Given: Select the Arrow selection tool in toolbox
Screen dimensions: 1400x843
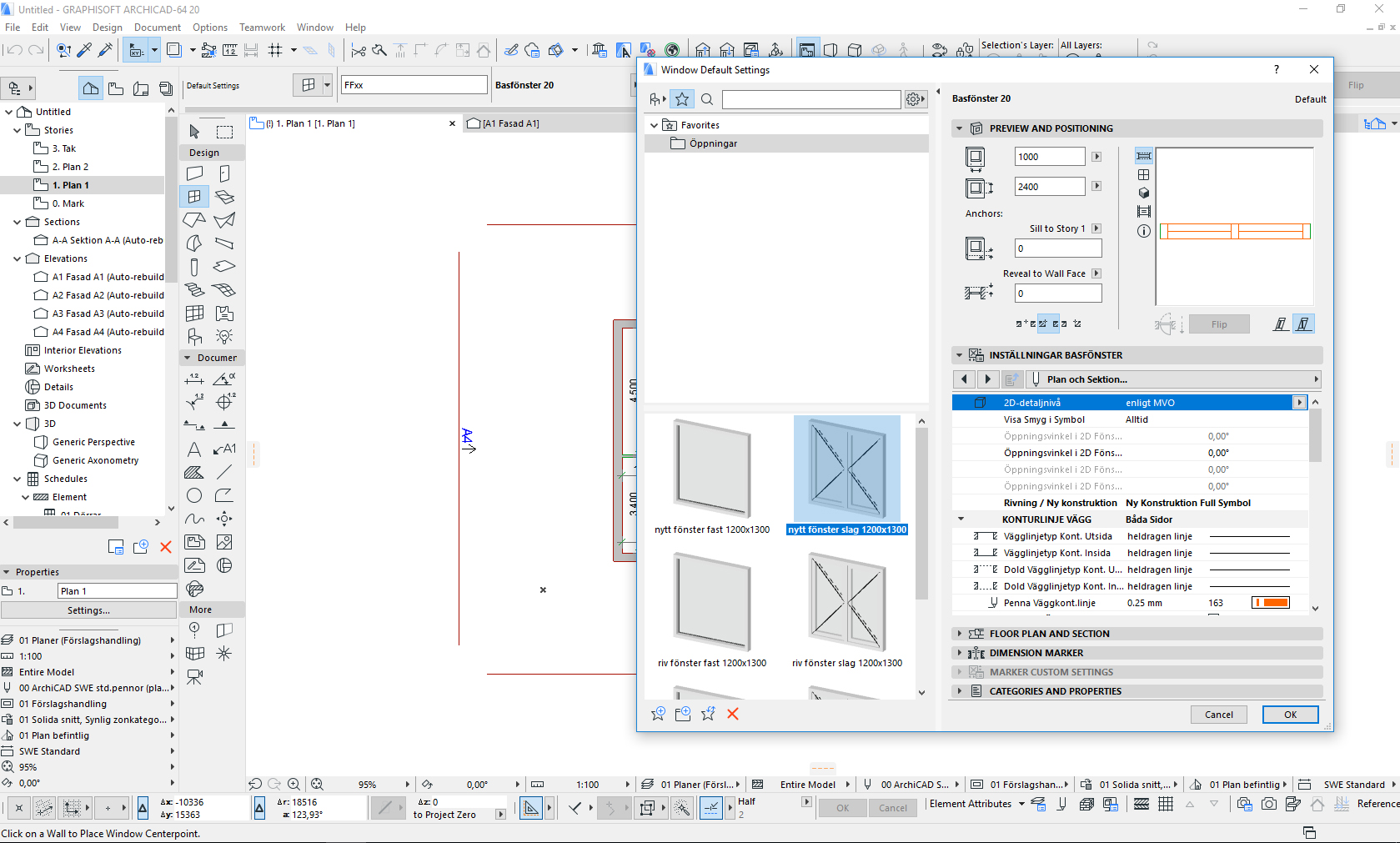Looking at the screenshot, I should [194, 132].
